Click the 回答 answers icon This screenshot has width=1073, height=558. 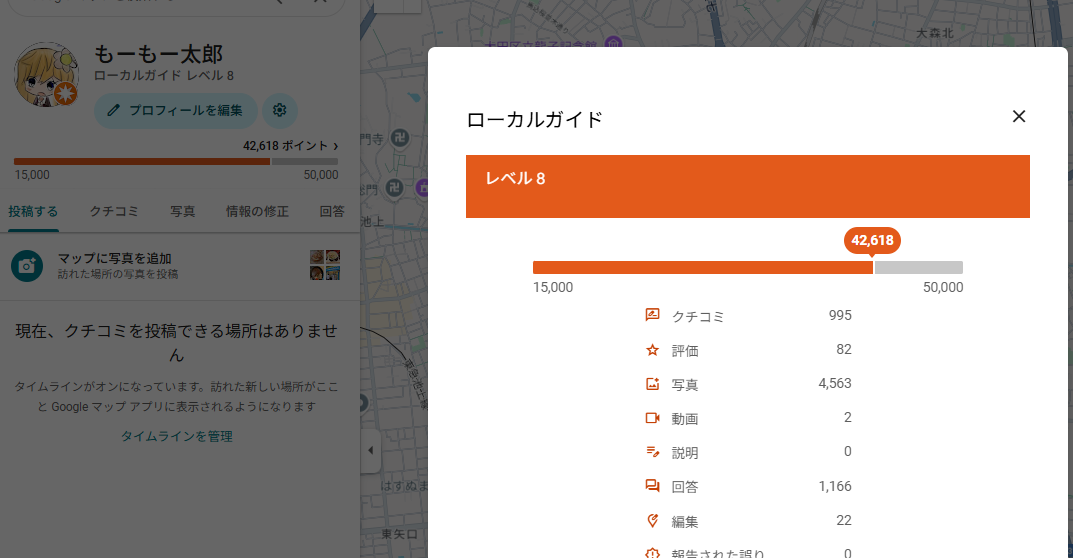(x=653, y=487)
